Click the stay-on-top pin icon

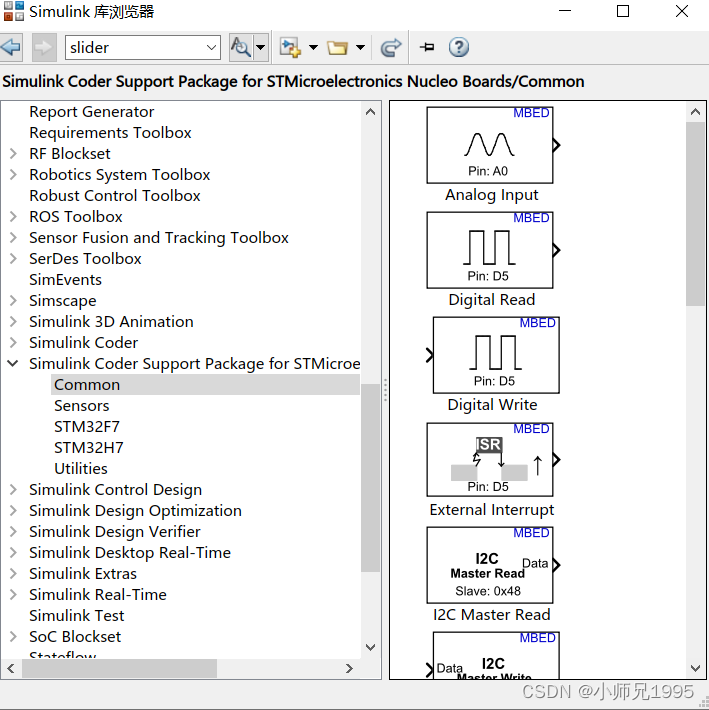(x=427, y=47)
